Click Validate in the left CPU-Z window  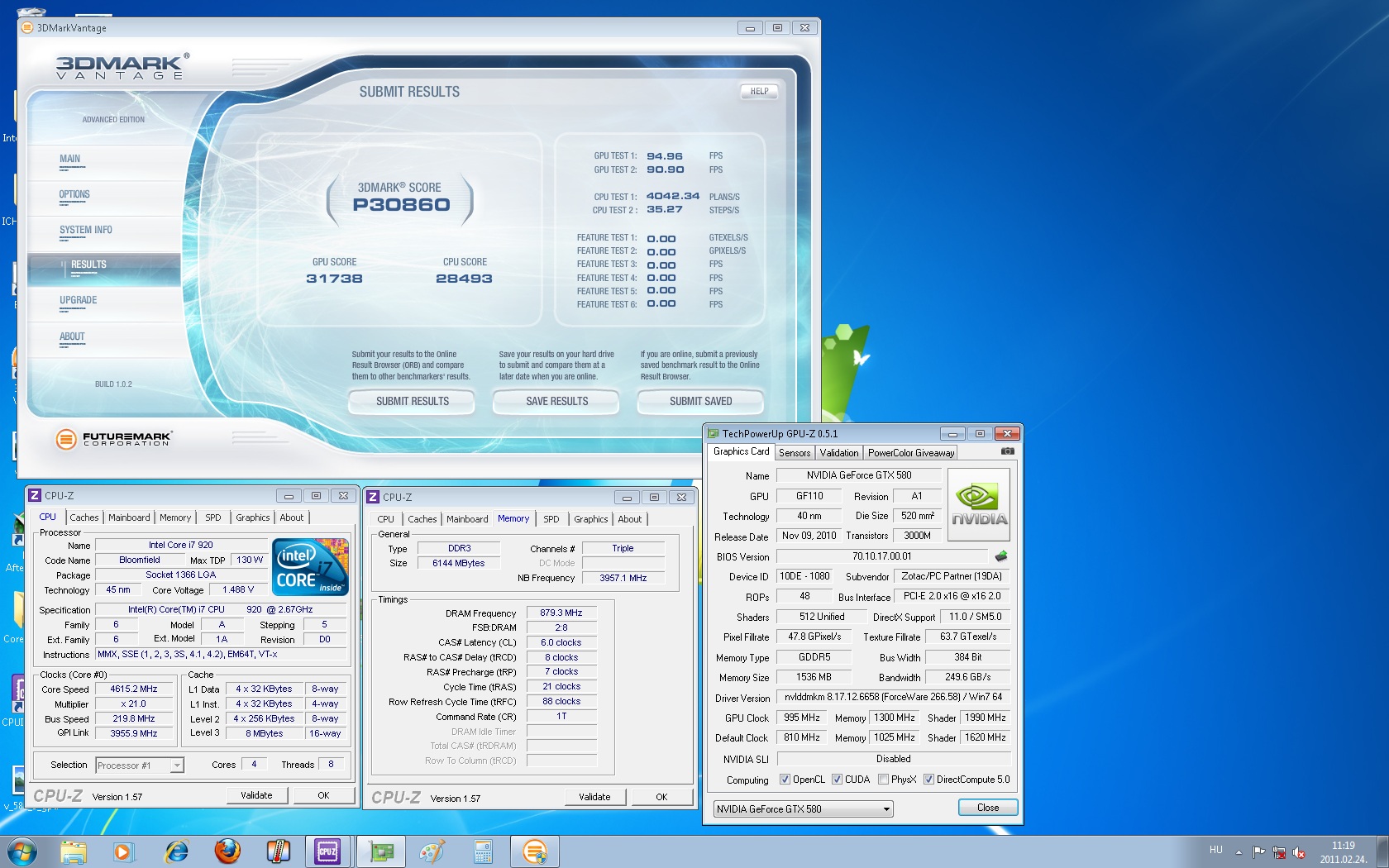(x=256, y=795)
